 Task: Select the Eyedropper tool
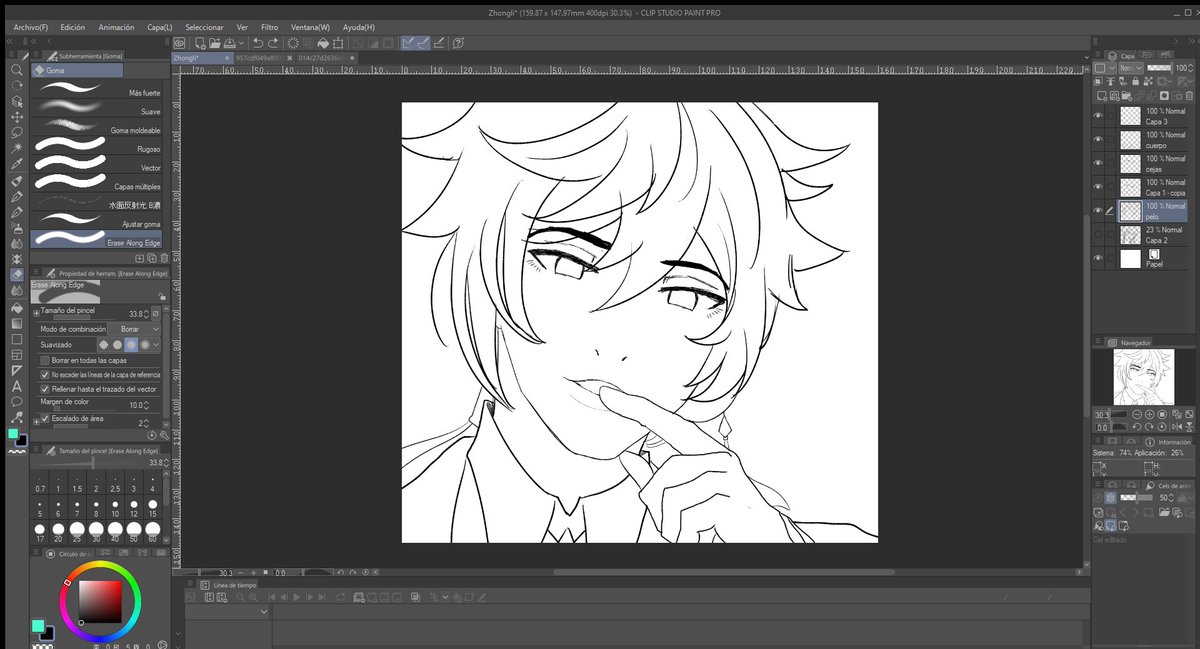click(17, 162)
